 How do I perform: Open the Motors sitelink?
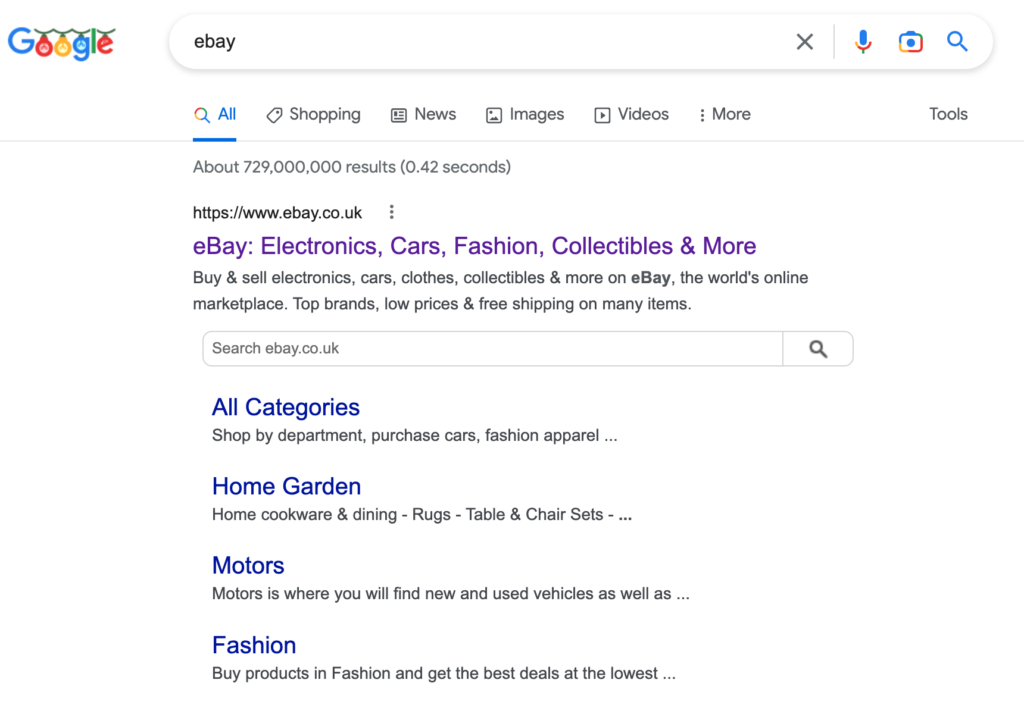pos(248,565)
